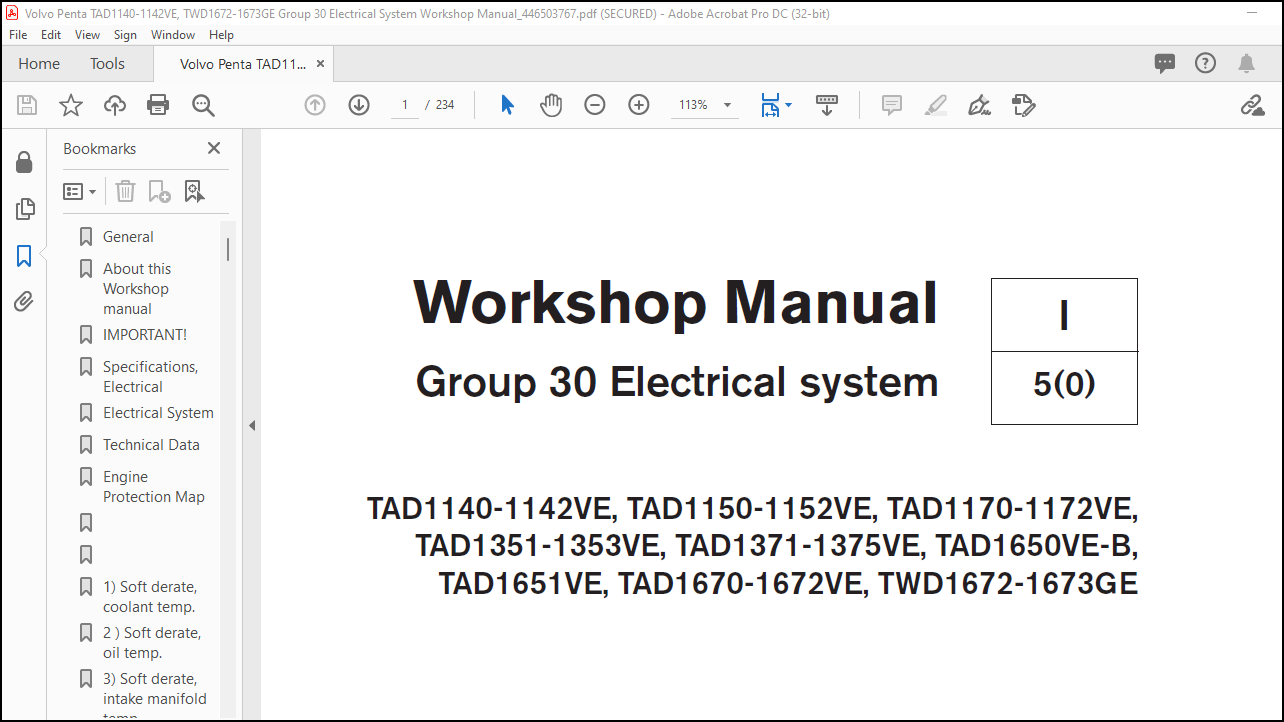Image resolution: width=1284 pixels, height=722 pixels.
Task: Switch to the Tools tab
Action: (107, 63)
